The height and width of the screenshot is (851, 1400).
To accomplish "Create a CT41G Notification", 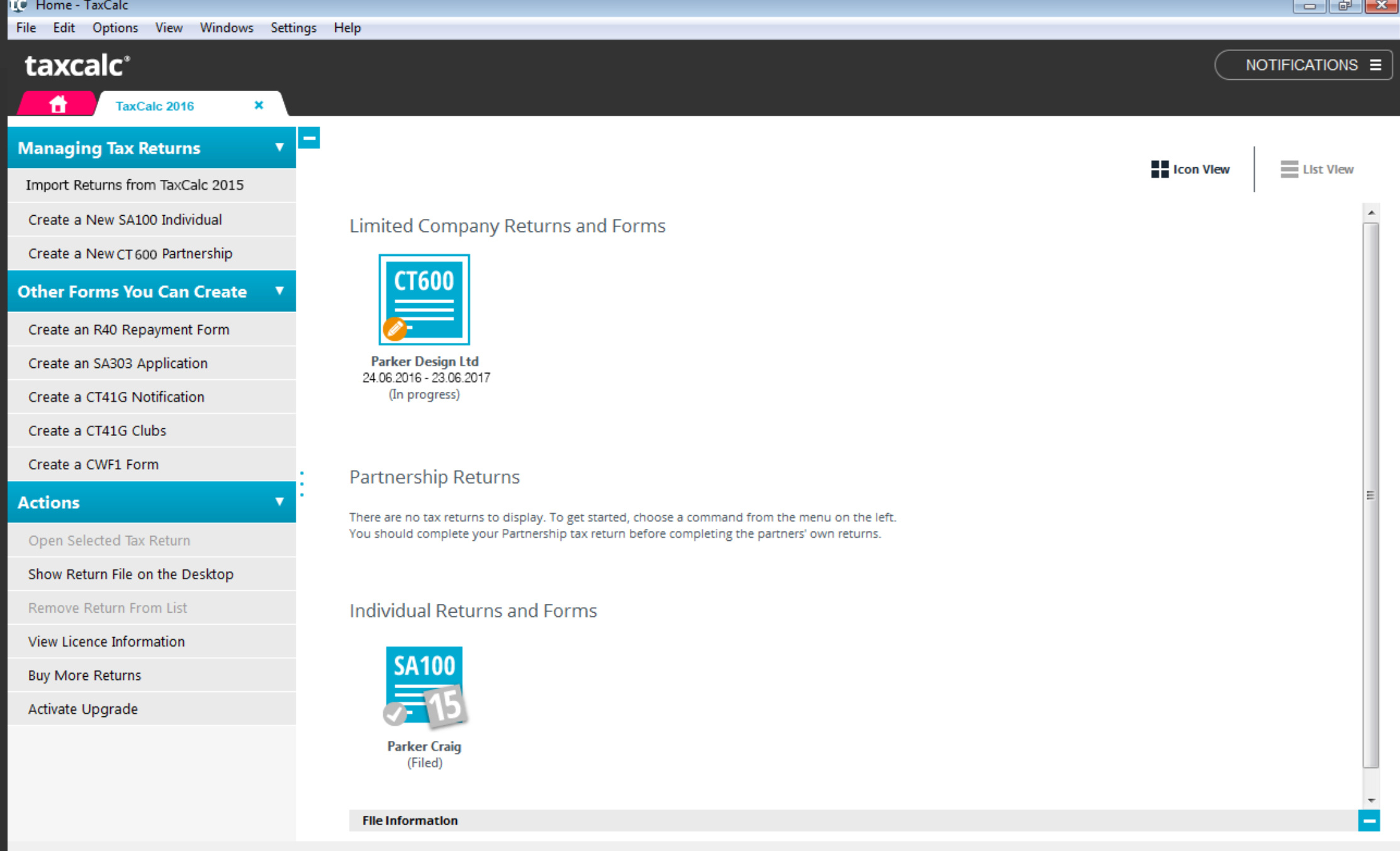I will (152, 397).
